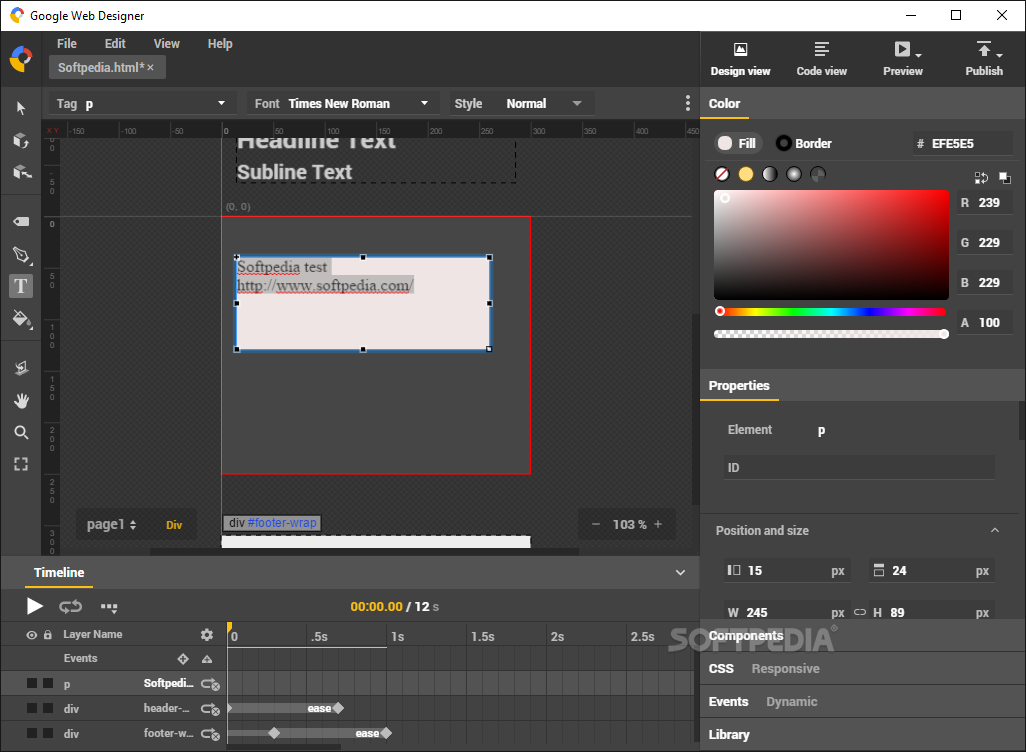Switch to Design view
Image resolution: width=1026 pixels, height=752 pixels.
(x=740, y=59)
